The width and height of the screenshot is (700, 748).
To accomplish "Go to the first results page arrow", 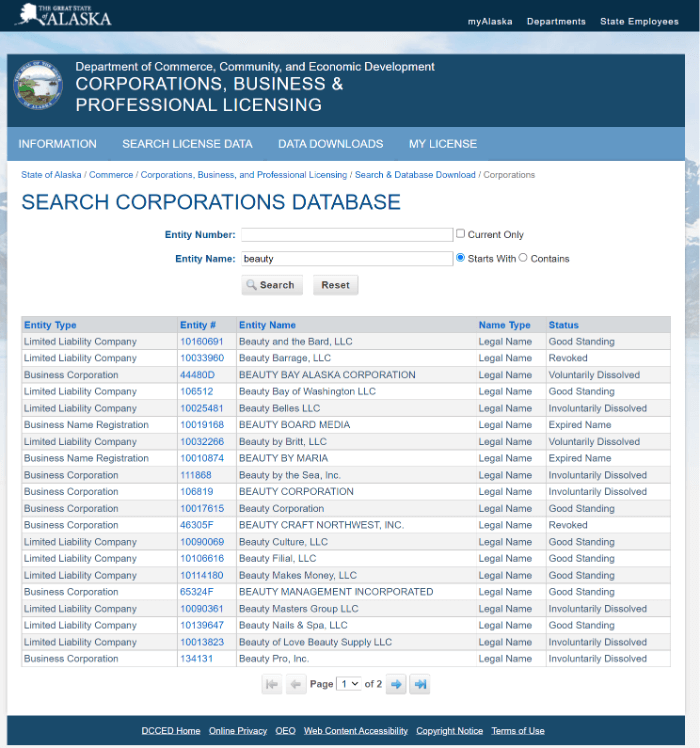I will [x=272, y=684].
